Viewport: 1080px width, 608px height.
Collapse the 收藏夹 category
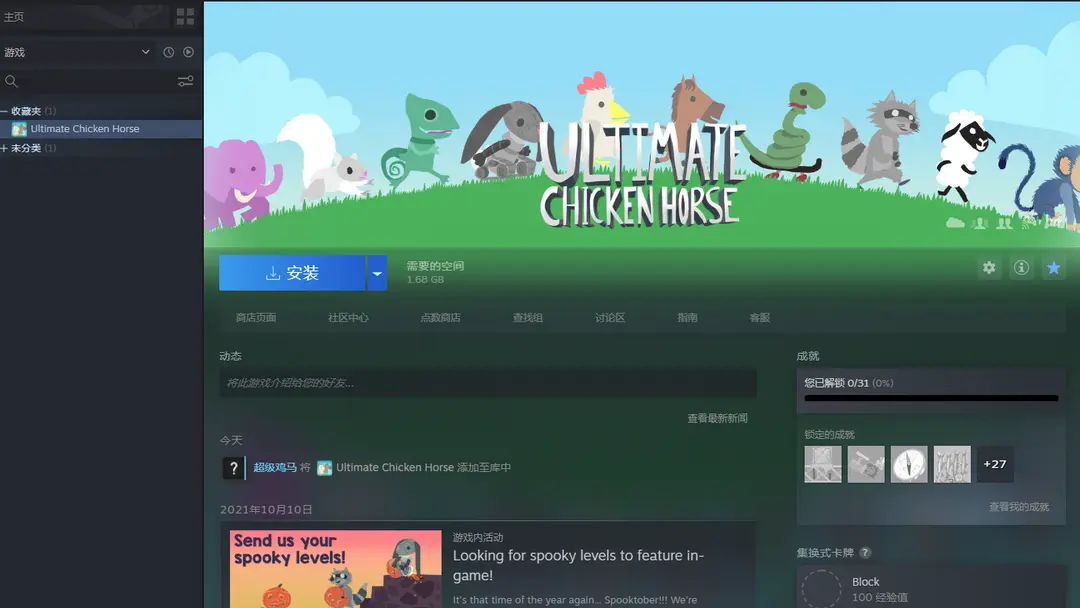(x=4, y=111)
